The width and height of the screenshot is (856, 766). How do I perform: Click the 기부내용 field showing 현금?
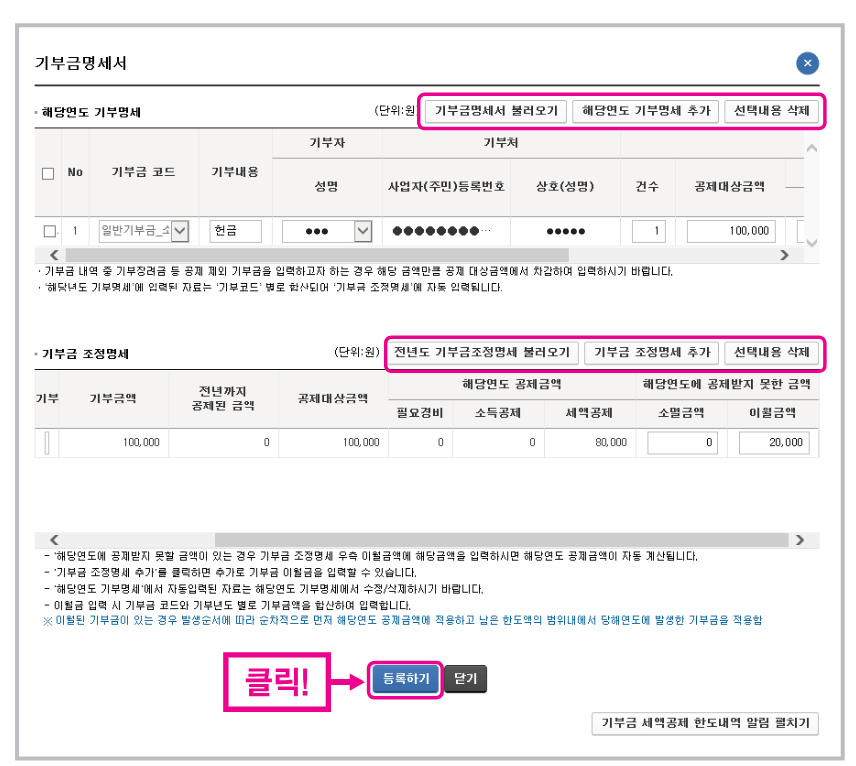coord(233,230)
